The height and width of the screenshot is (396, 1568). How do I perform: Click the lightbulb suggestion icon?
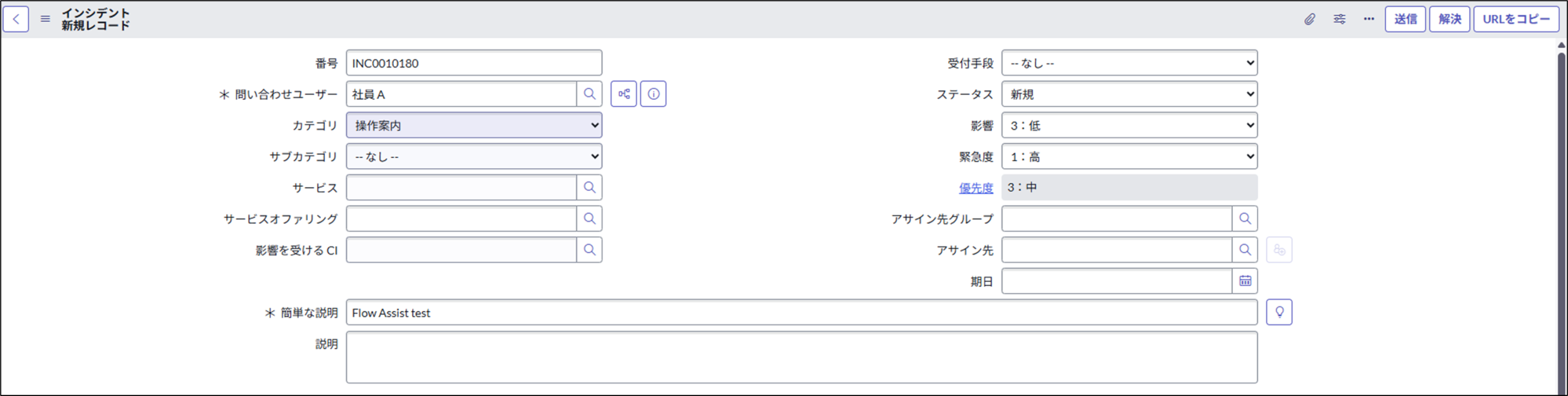click(x=1279, y=312)
